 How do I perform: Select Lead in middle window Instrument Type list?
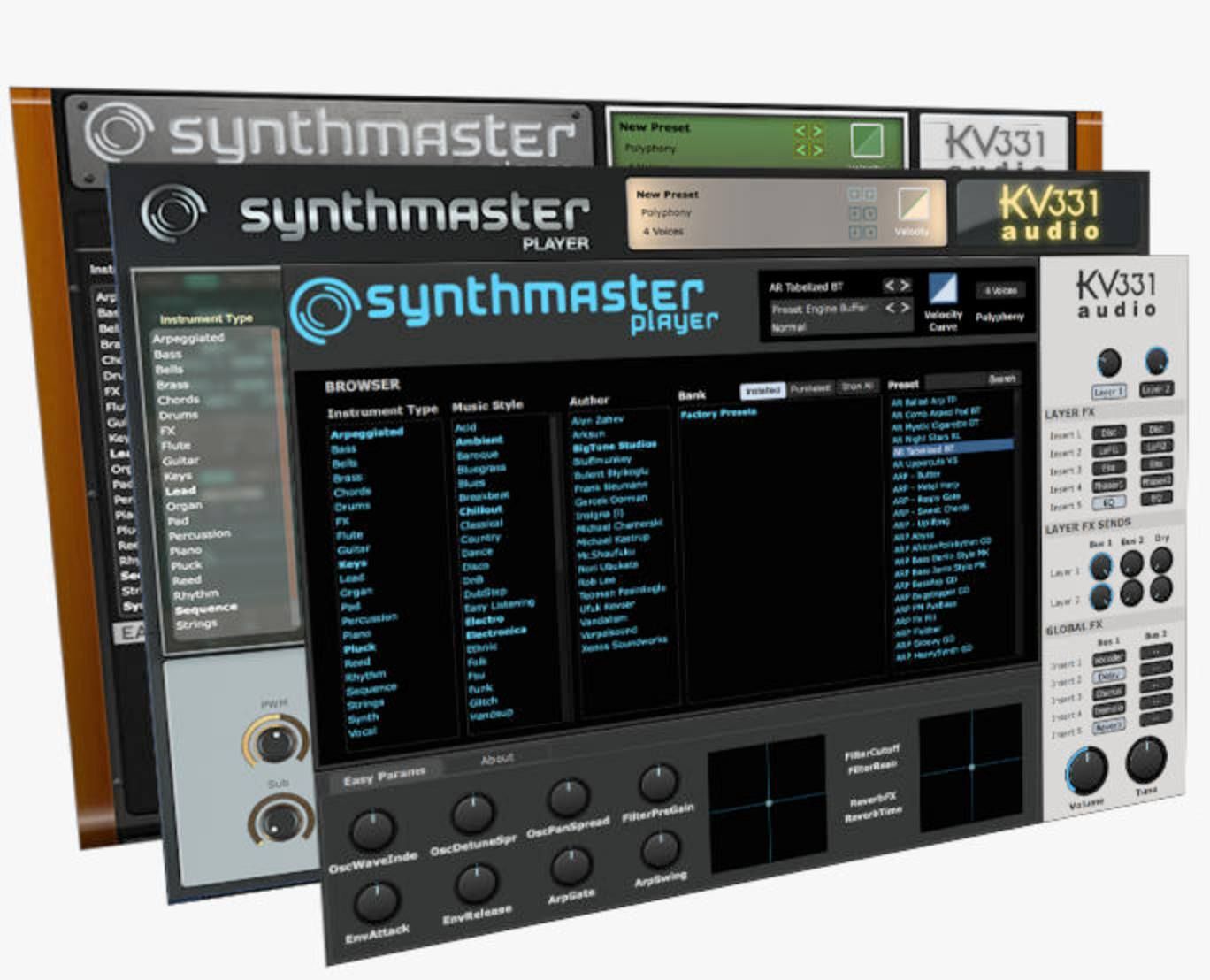coord(180,491)
